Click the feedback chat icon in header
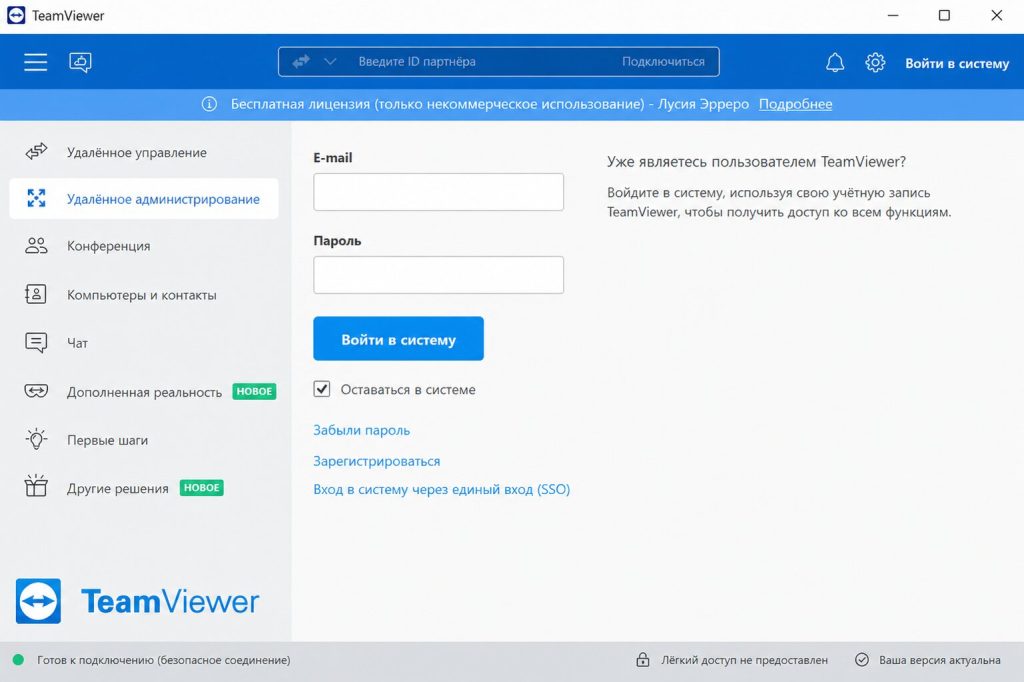 click(x=80, y=62)
